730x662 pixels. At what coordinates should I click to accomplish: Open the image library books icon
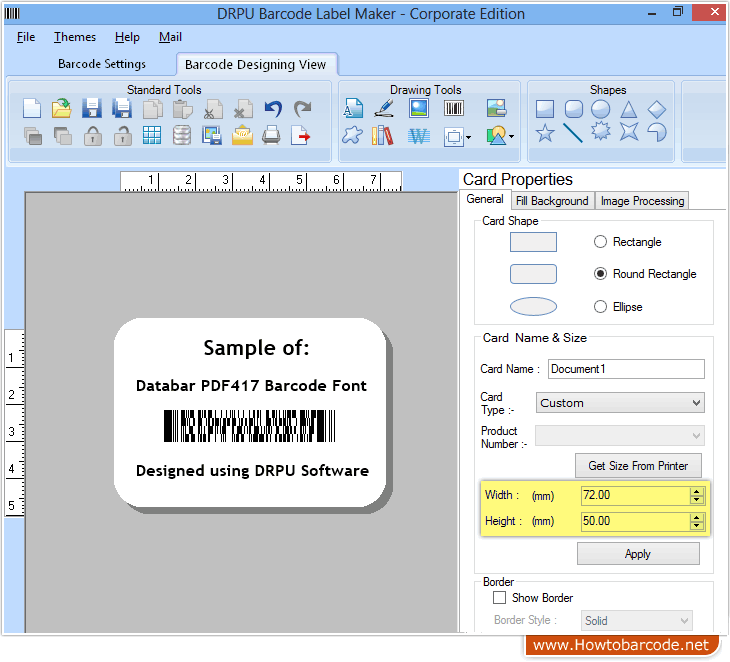(x=382, y=135)
